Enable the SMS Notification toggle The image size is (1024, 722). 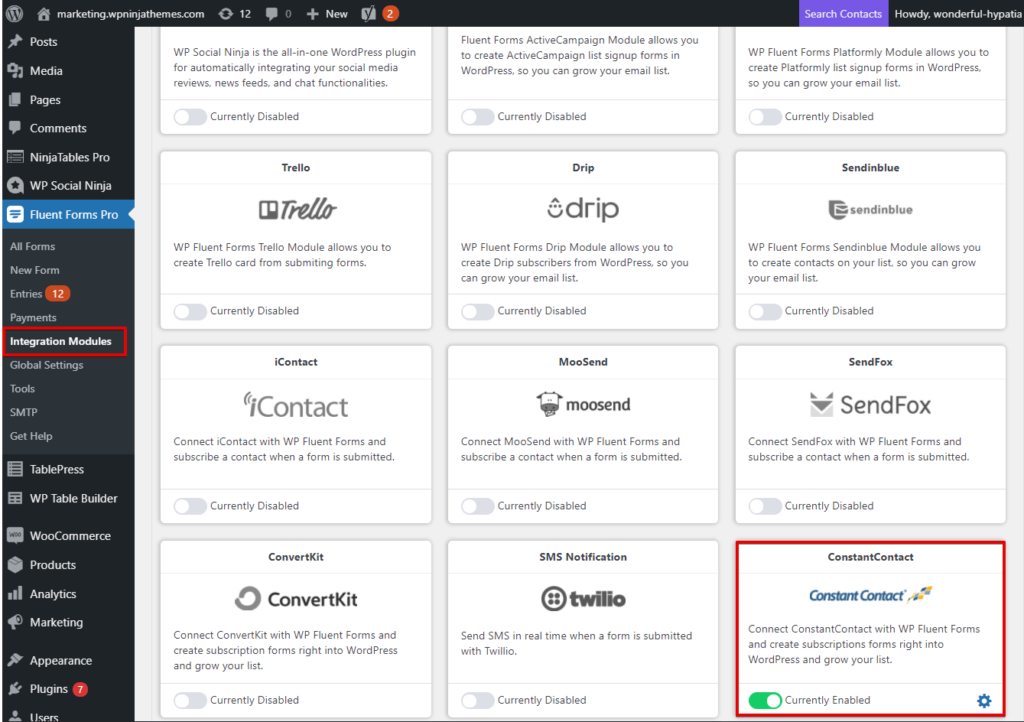pyautogui.click(x=477, y=700)
